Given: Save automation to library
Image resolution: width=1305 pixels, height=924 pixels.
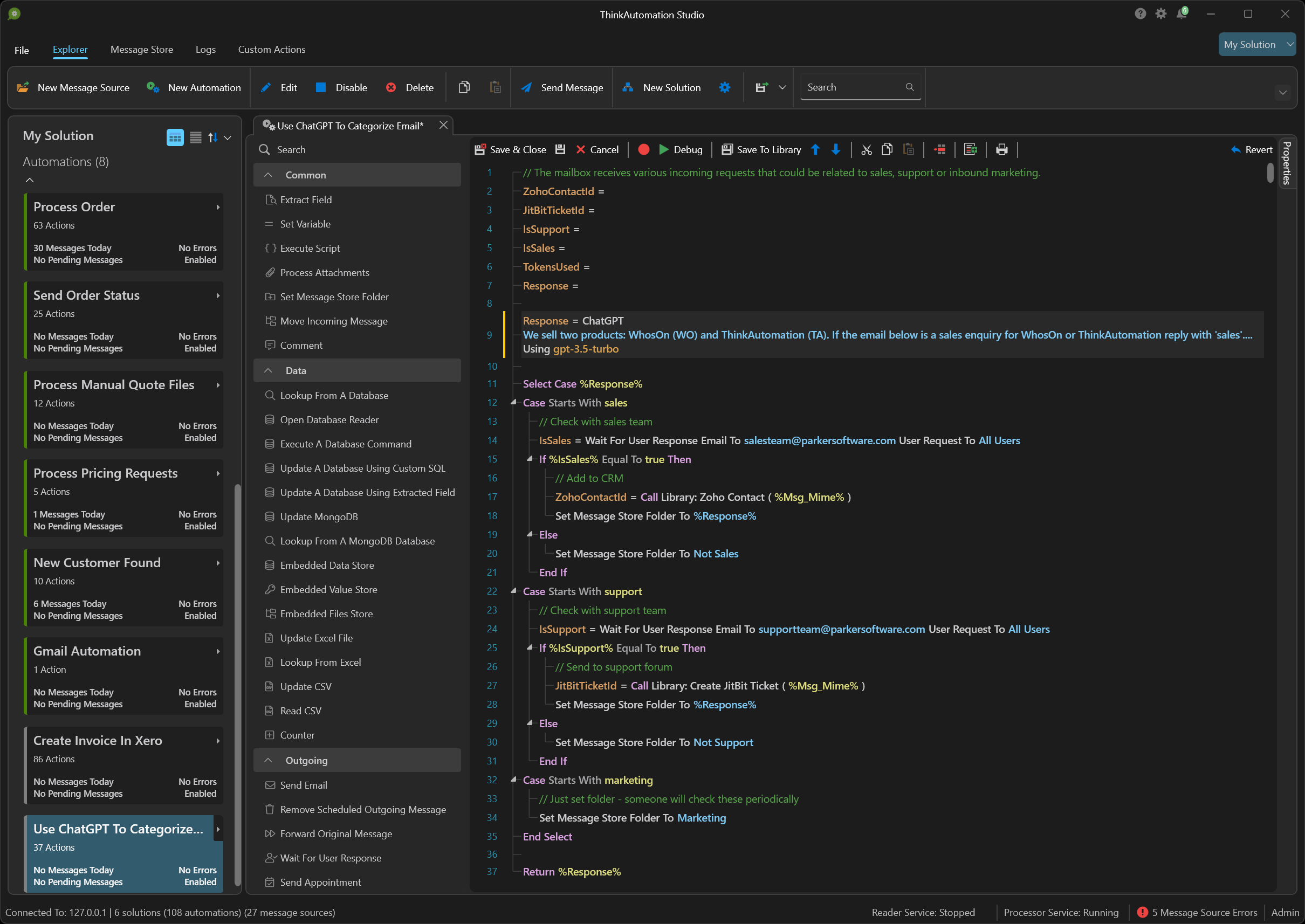Looking at the screenshot, I should point(761,149).
